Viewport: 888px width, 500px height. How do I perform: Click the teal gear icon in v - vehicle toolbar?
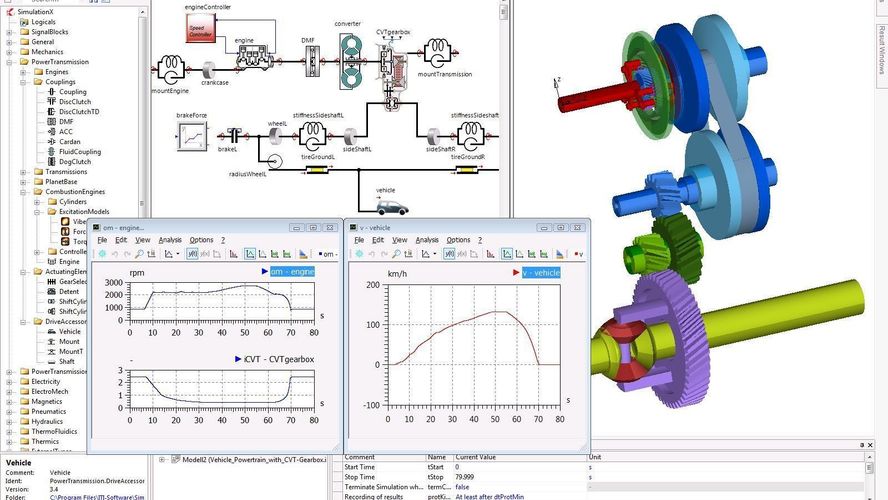[x=359, y=254]
